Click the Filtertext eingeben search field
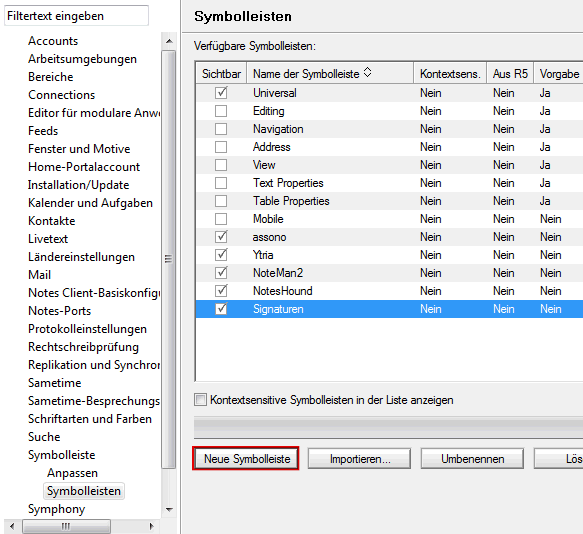 point(77,16)
